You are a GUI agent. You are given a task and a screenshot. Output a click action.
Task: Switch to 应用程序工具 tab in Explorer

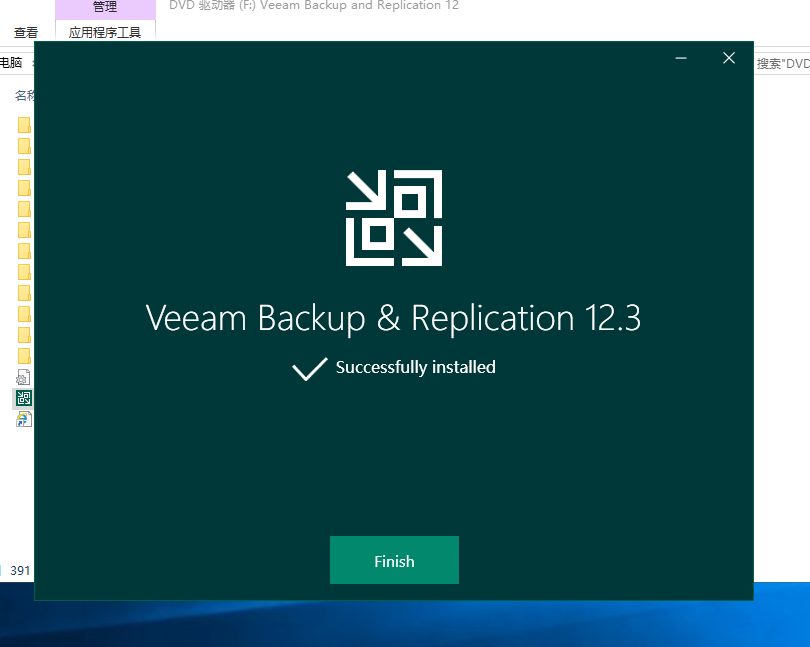(x=105, y=32)
